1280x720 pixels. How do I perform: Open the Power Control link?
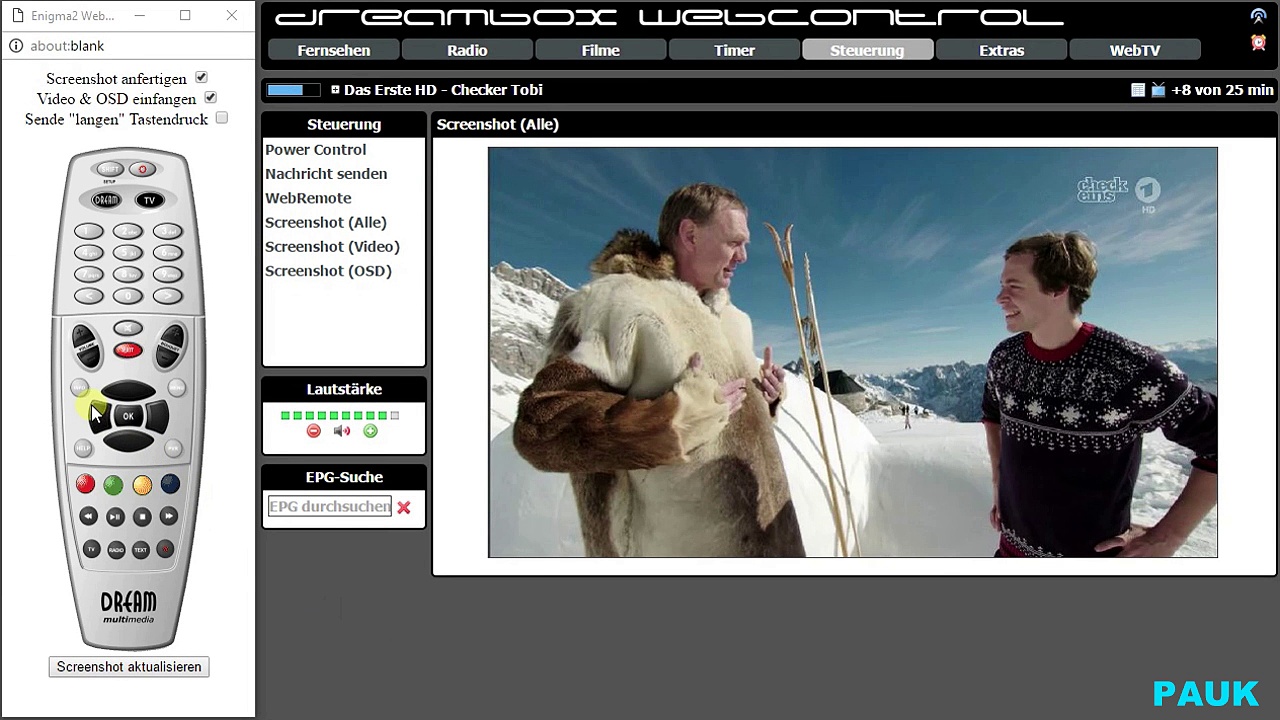coord(315,150)
